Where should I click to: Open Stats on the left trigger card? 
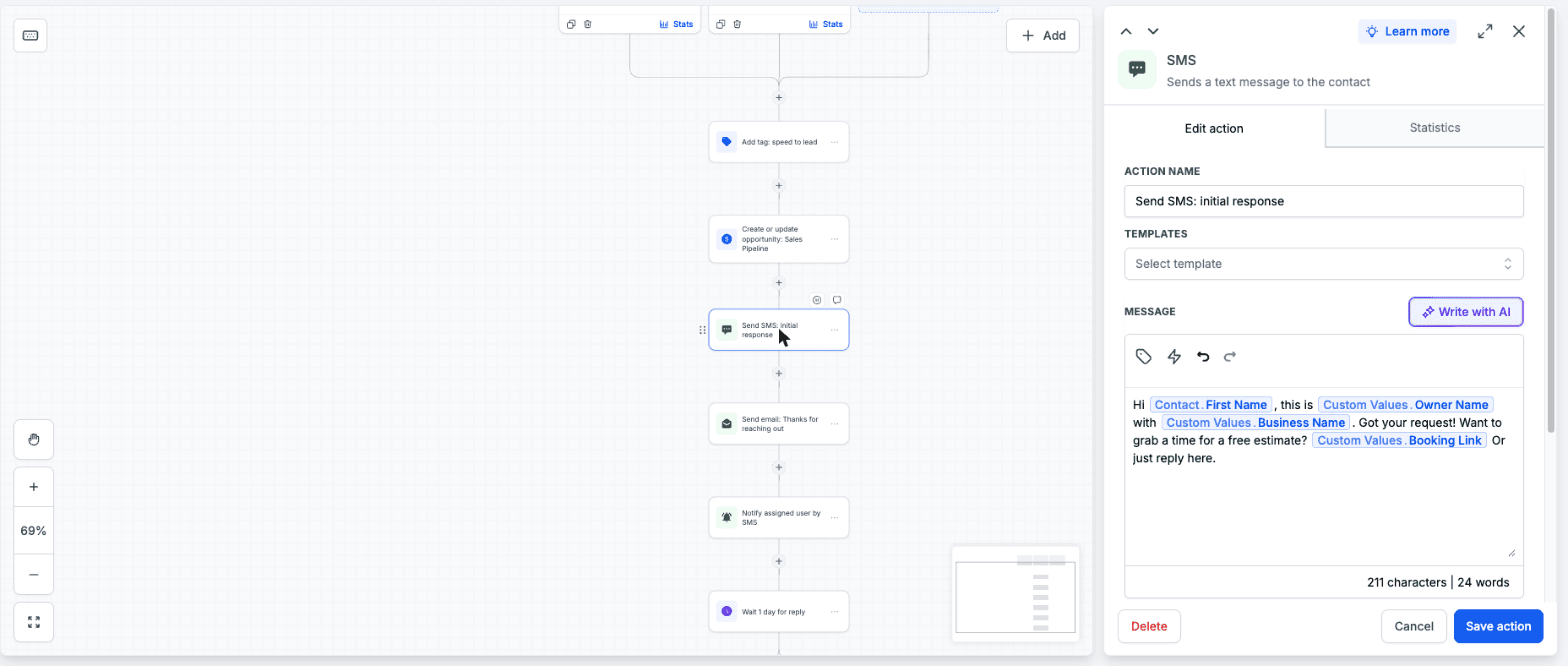point(676,24)
